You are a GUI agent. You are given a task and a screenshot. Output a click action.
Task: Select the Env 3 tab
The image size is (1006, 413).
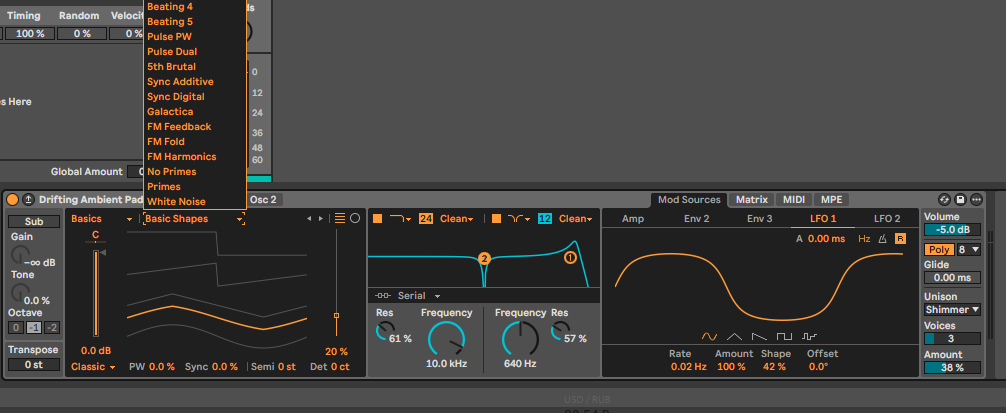click(760, 219)
